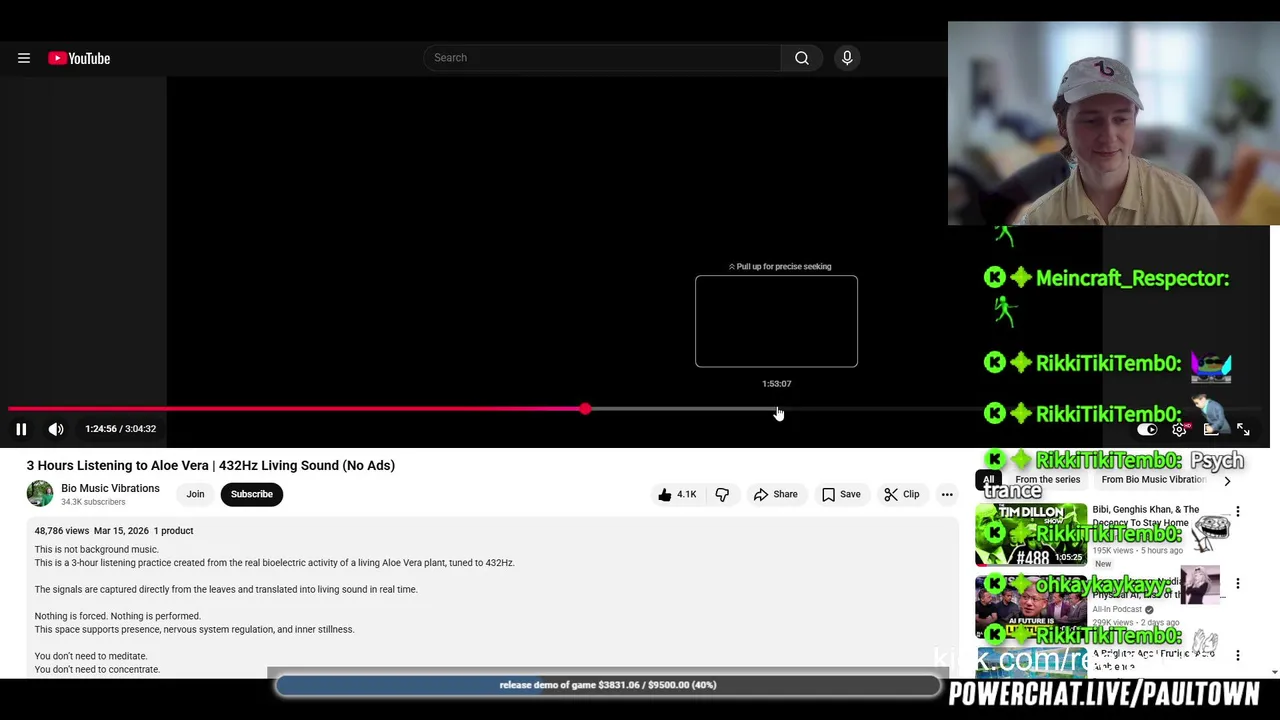Open 'Bibi, Genghis Khan' video title
This screenshot has width=1280, height=720.
click(x=1146, y=516)
